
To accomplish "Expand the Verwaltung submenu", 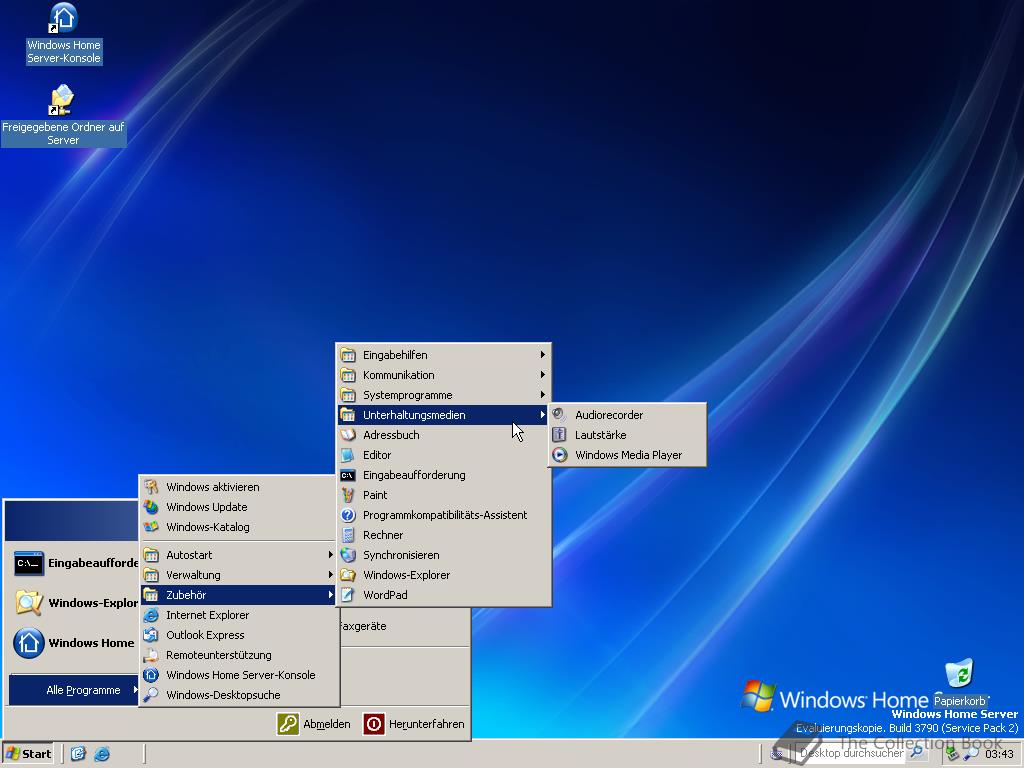I will (x=238, y=575).
